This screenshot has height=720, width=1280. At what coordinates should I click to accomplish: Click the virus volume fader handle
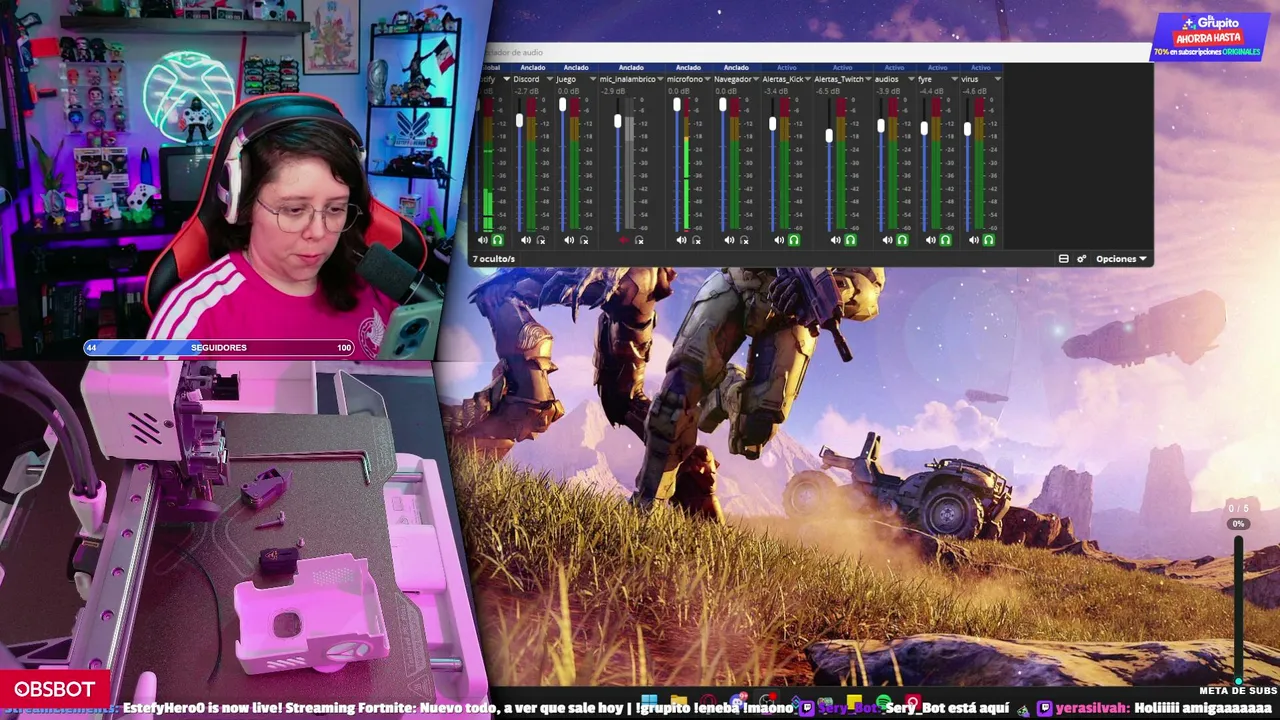click(967, 129)
